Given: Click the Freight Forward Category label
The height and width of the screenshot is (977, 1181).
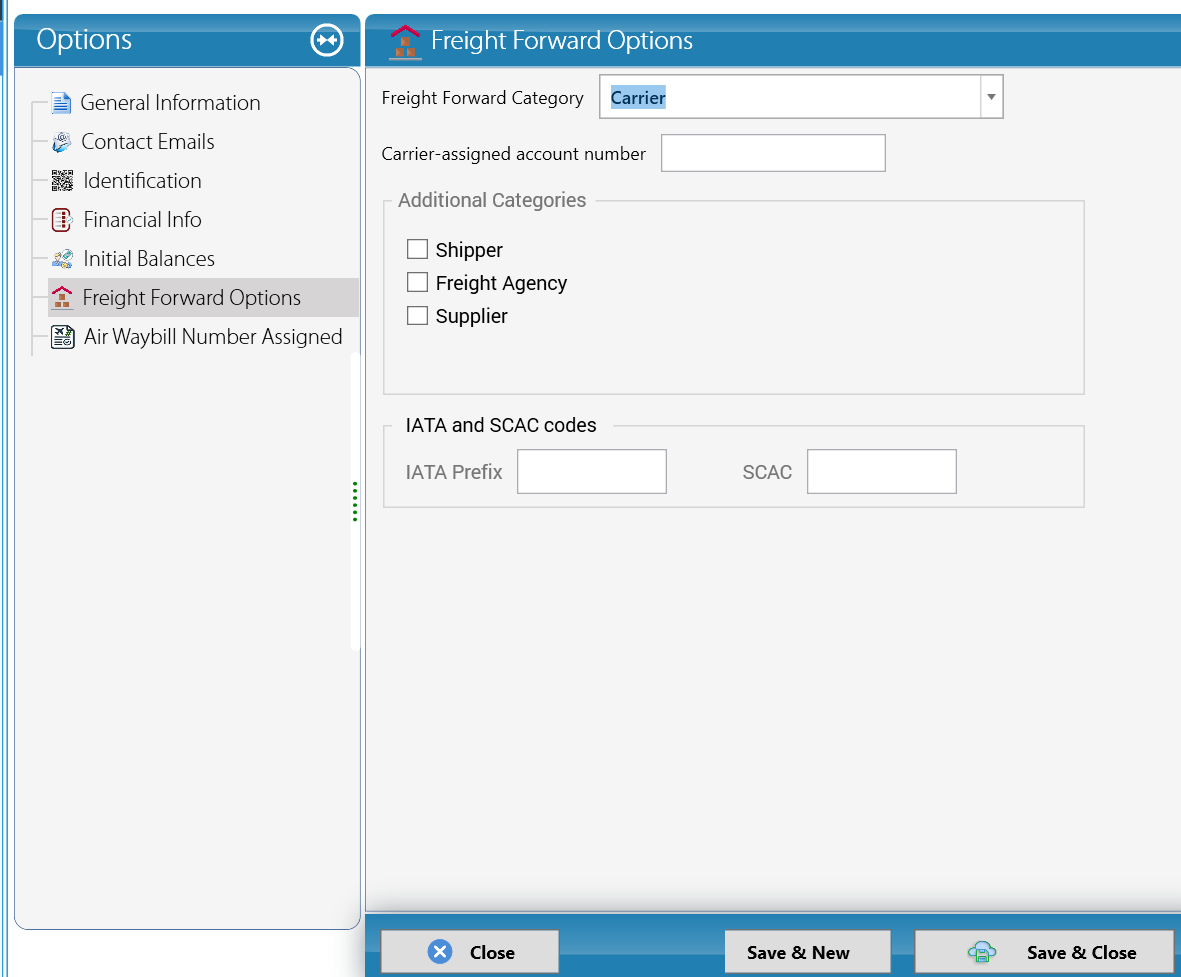Looking at the screenshot, I should [482, 98].
